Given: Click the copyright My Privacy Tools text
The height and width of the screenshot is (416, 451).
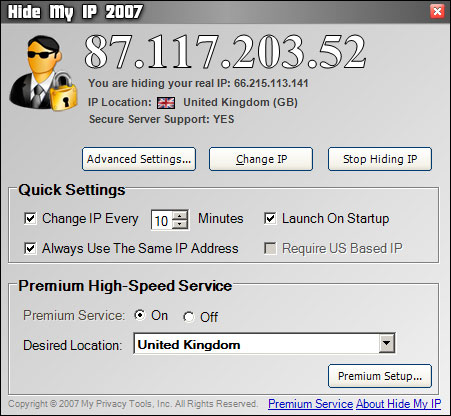Looking at the screenshot, I should [133, 404].
